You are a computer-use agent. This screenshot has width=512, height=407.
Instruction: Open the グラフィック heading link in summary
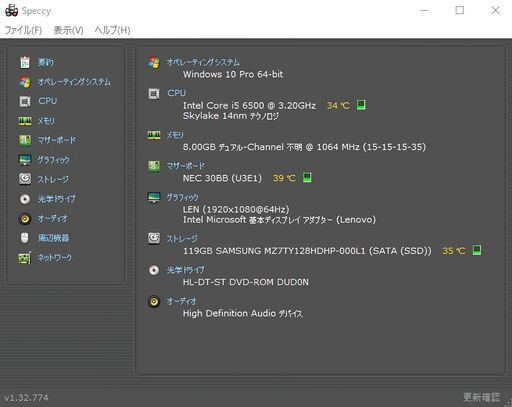(x=182, y=197)
